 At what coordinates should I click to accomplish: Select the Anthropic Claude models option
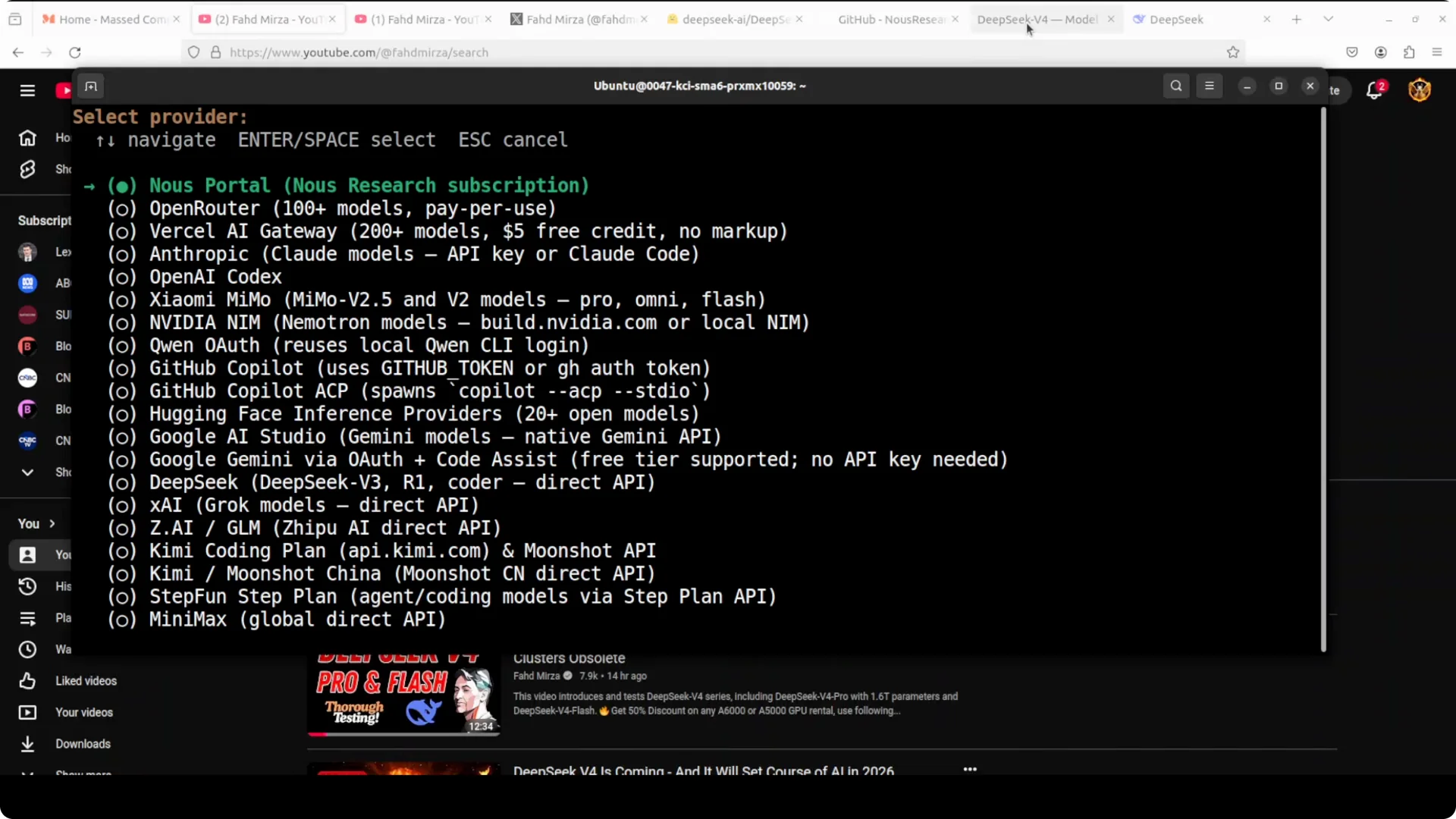[403, 254]
